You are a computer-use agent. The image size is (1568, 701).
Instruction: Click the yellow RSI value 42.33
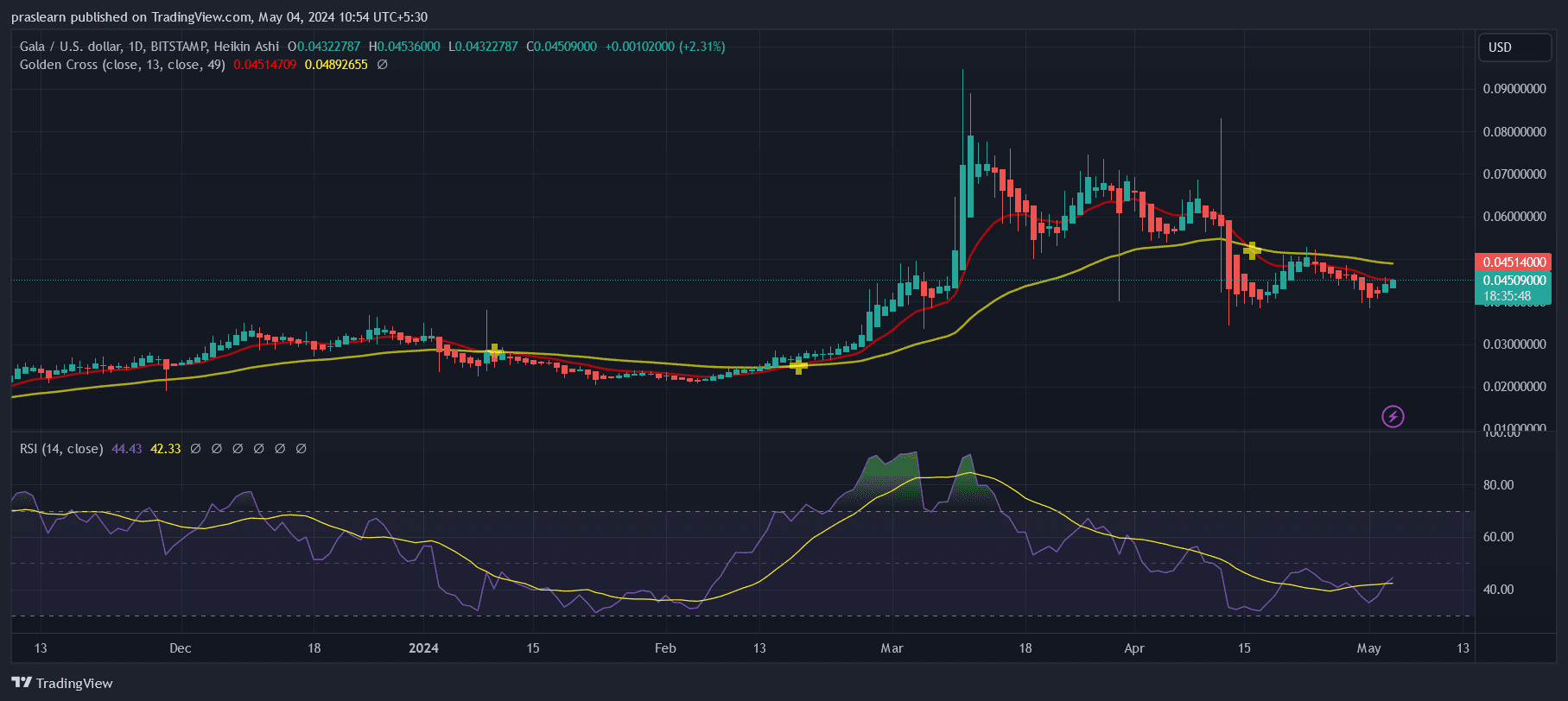pyautogui.click(x=166, y=449)
